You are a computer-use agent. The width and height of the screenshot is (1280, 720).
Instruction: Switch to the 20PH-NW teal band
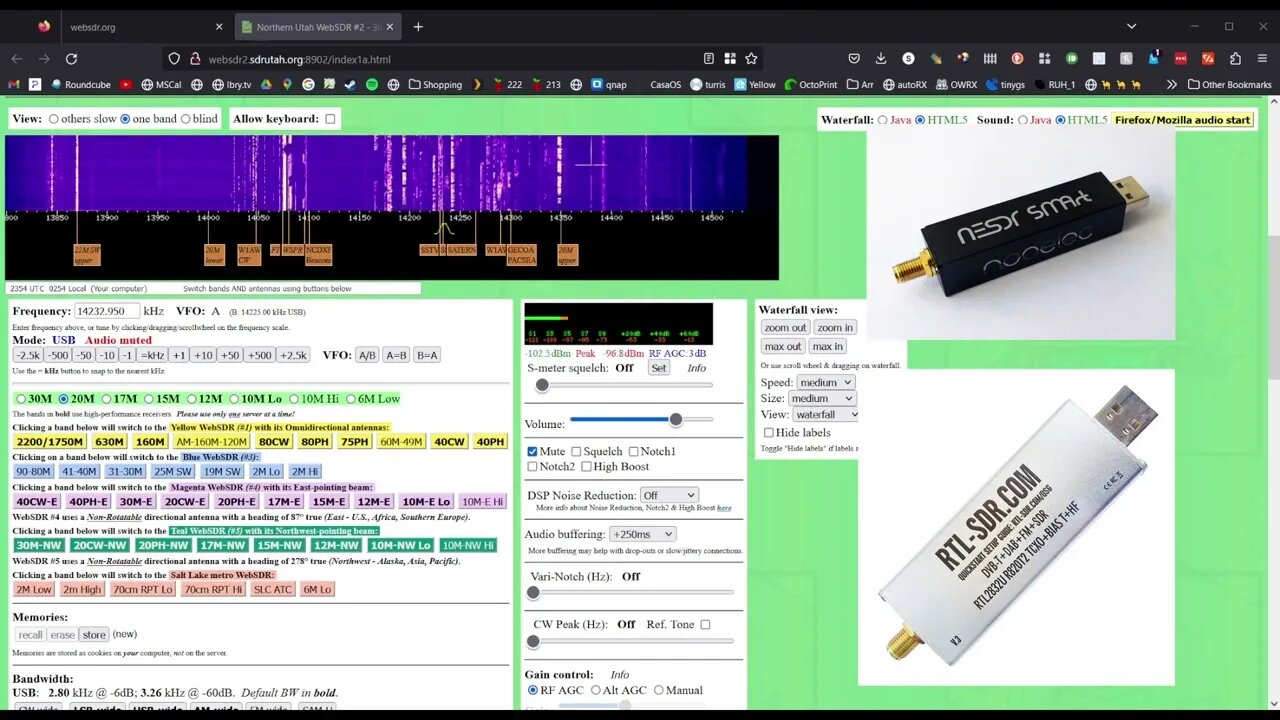[x=163, y=545]
